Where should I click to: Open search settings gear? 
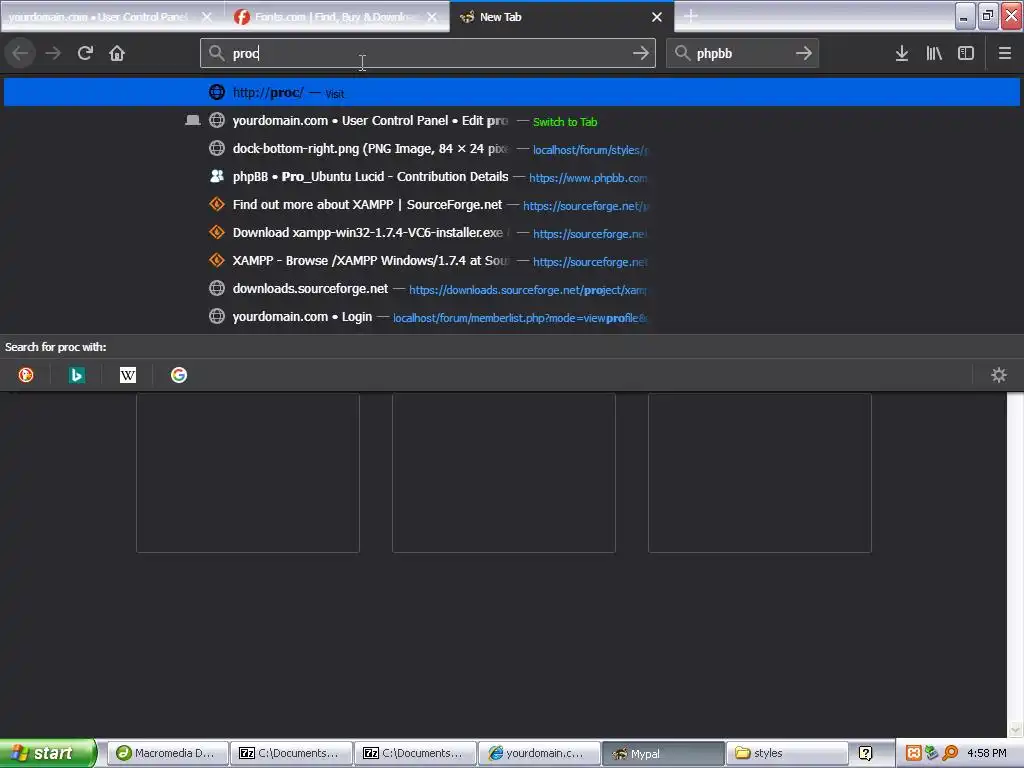[x=999, y=375]
